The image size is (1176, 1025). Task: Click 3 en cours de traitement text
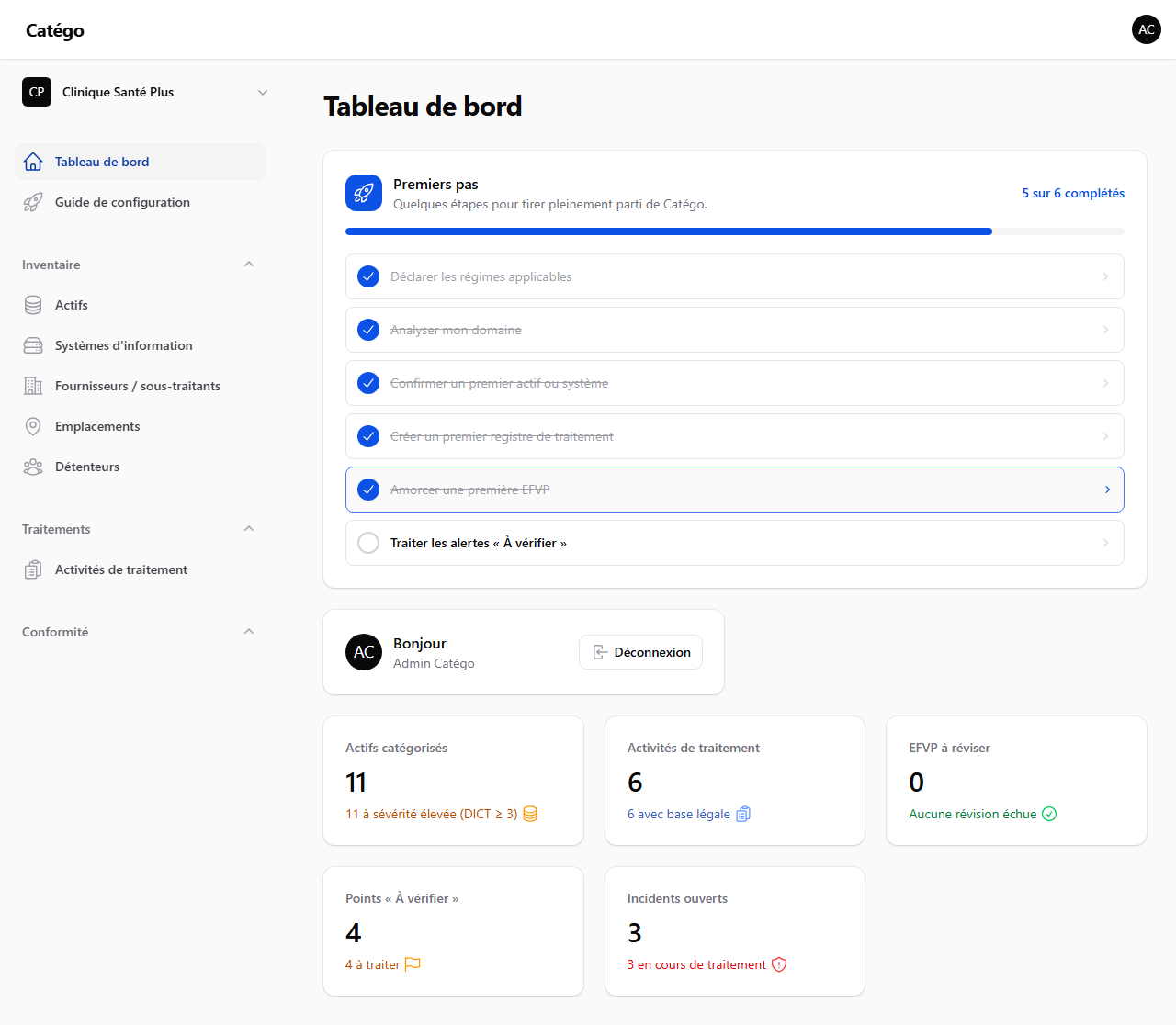click(x=696, y=964)
